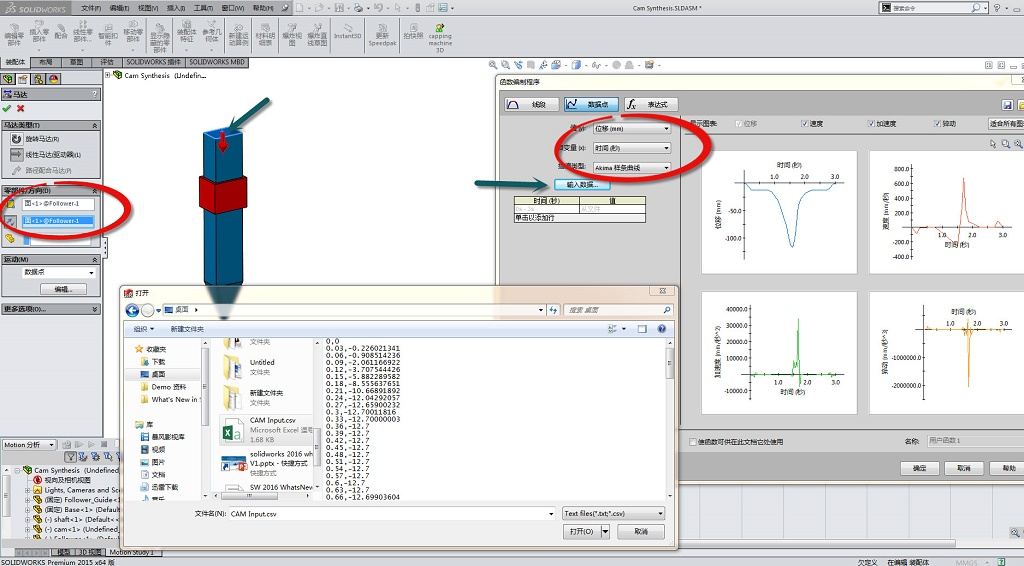Open the 工具 Tools menu
Image resolution: width=1024 pixels, height=566 pixels.
coord(203,7)
